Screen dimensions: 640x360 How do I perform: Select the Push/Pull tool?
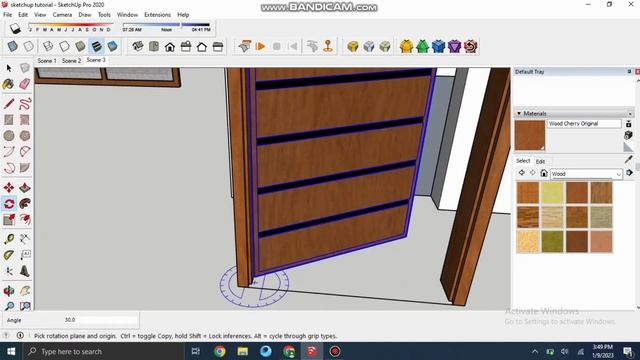25,187
